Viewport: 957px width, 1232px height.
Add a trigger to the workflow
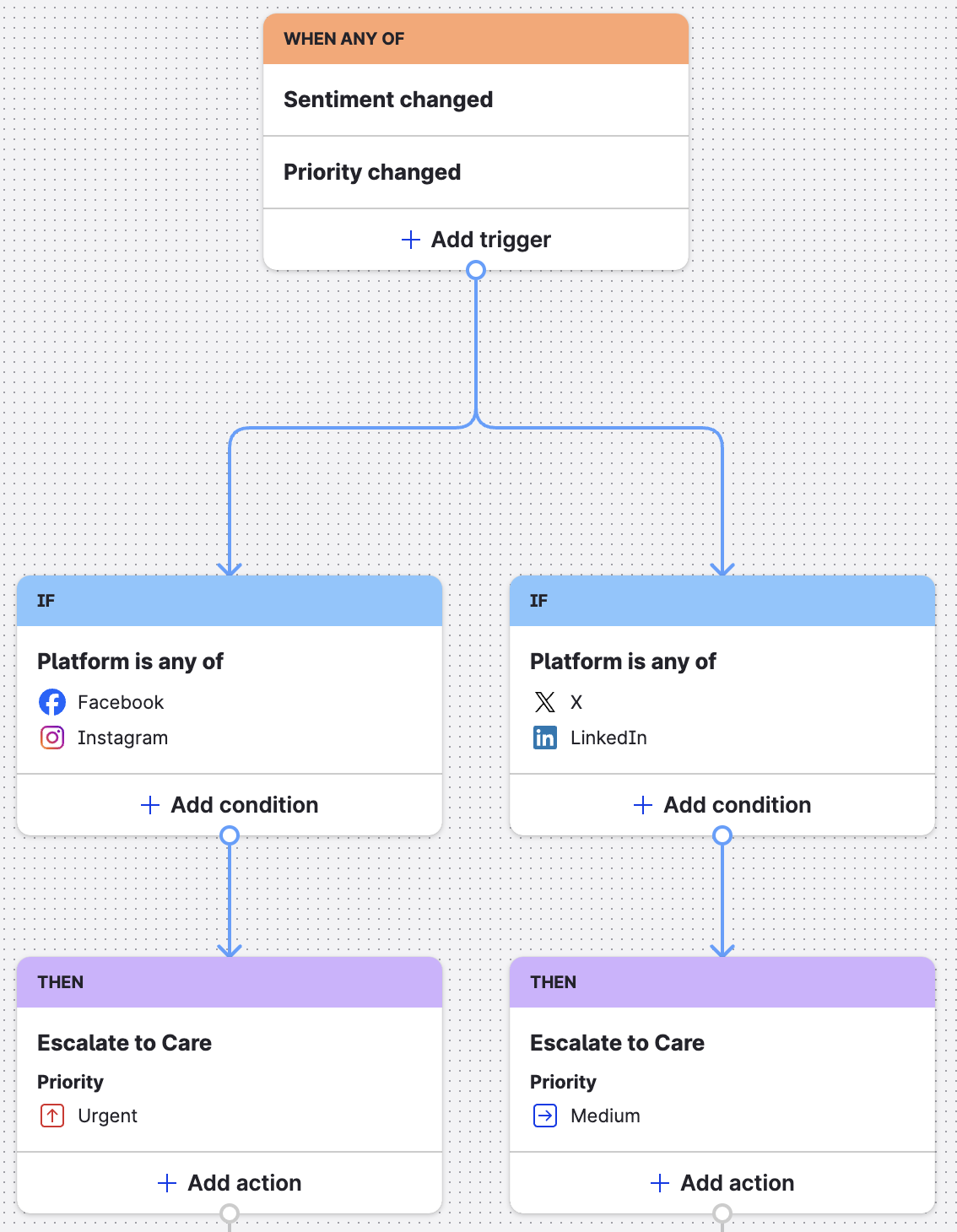pyautogui.click(x=476, y=240)
